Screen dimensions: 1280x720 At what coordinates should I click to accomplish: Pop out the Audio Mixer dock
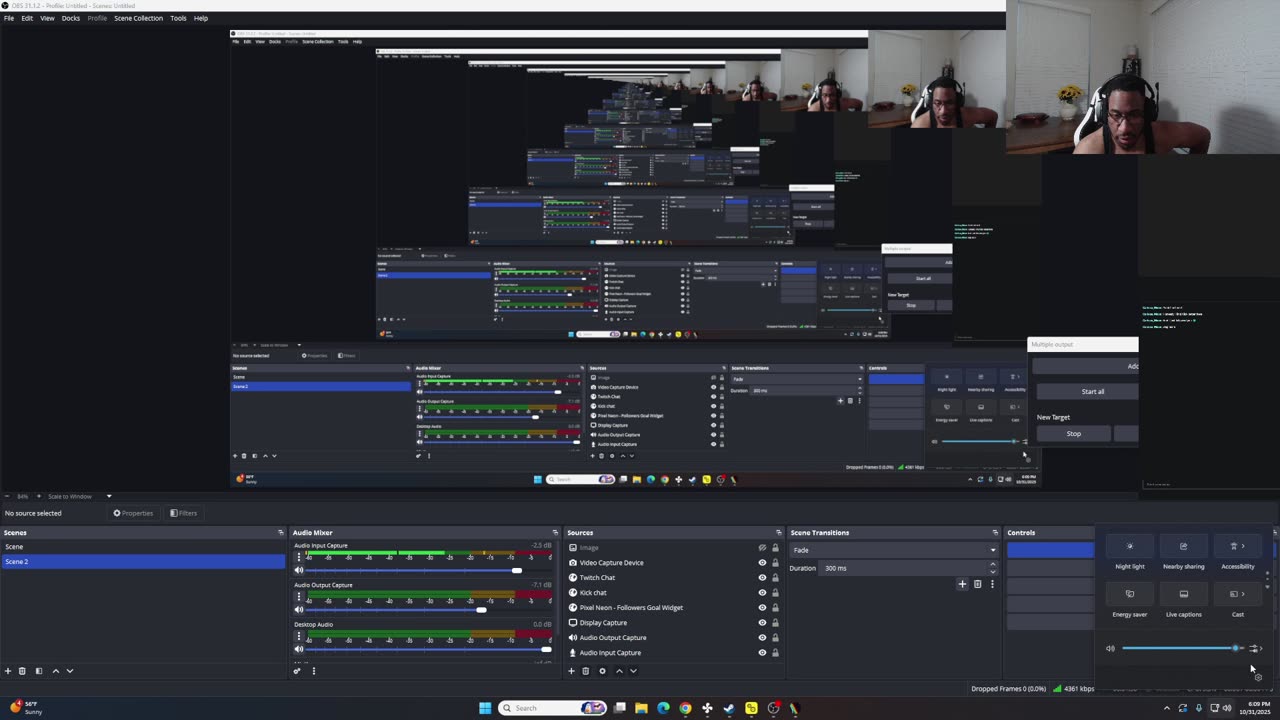pyautogui.click(x=555, y=533)
